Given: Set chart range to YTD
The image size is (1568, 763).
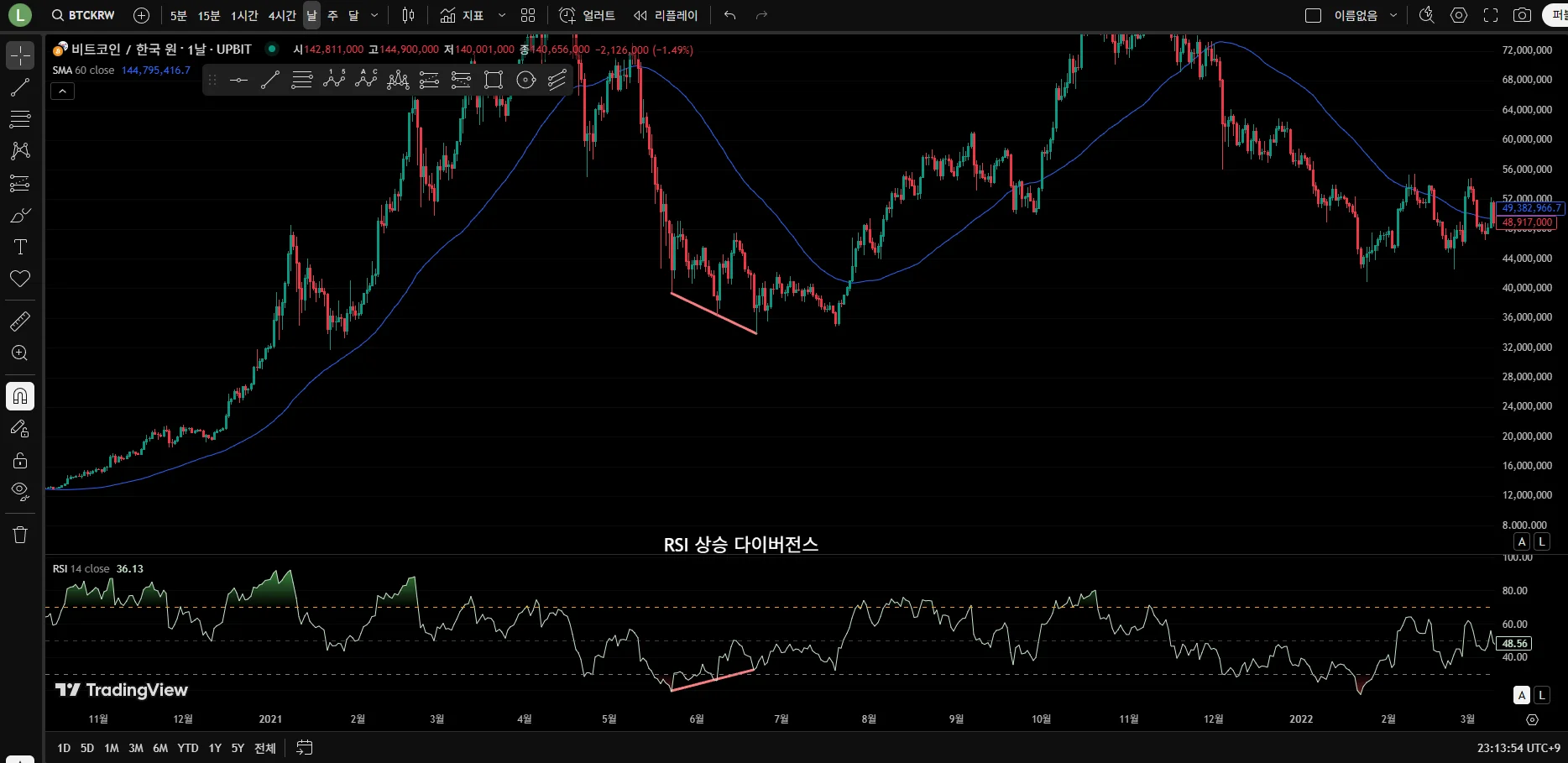Looking at the screenshot, I should [188, 748].
